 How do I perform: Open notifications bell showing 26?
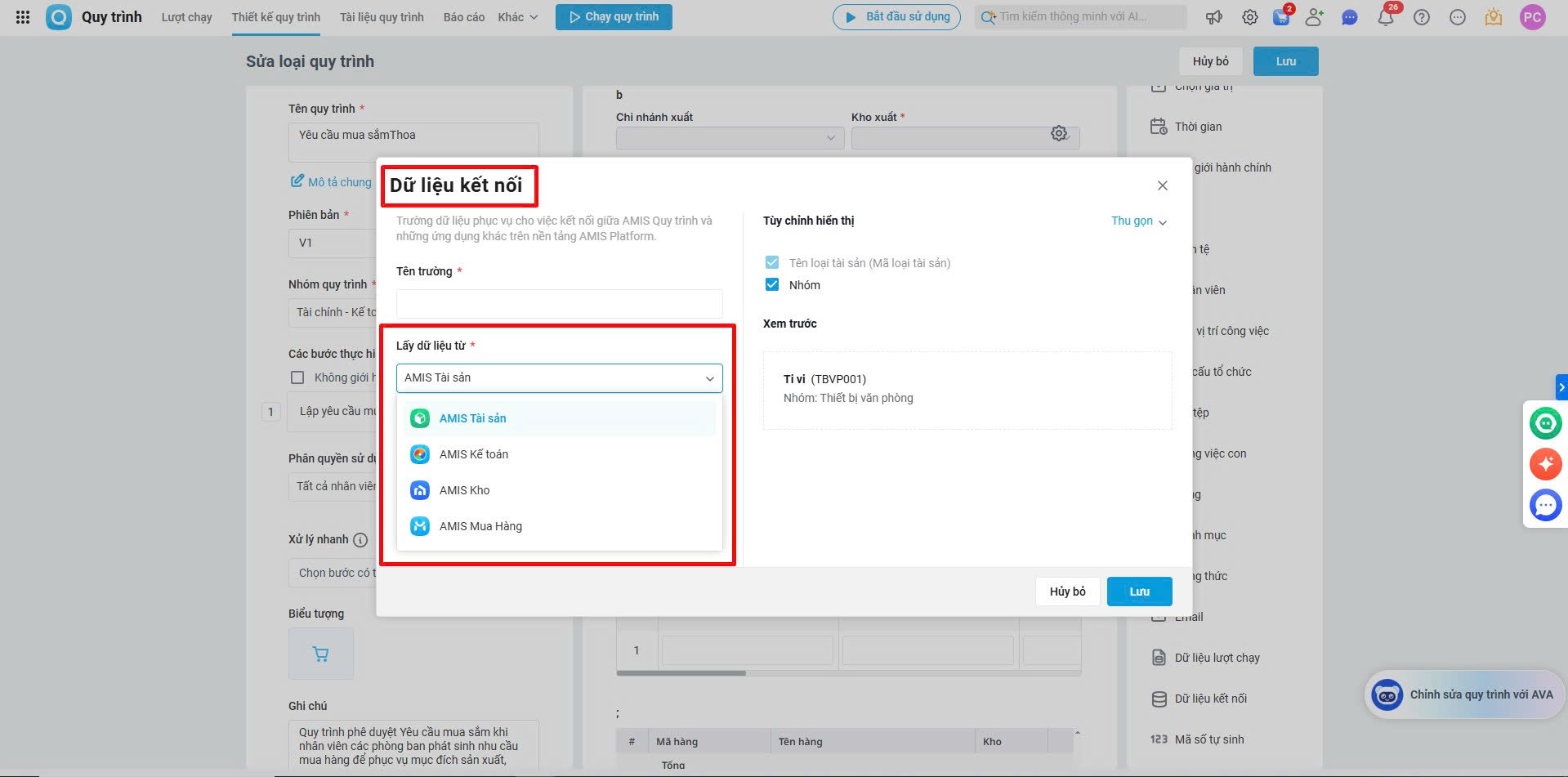click(x=1386, y=17)
